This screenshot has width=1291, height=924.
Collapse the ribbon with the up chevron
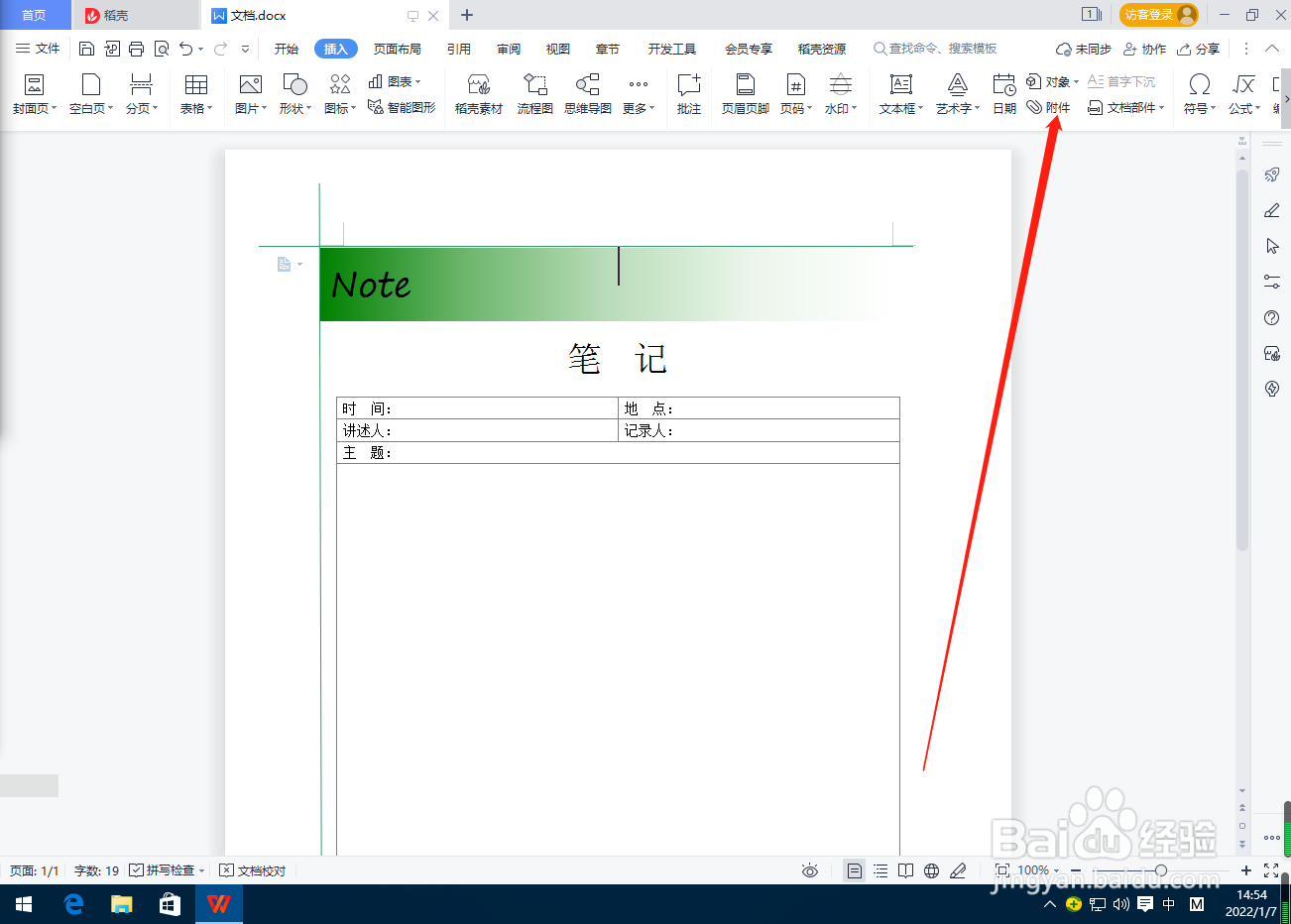(1272, 49)
